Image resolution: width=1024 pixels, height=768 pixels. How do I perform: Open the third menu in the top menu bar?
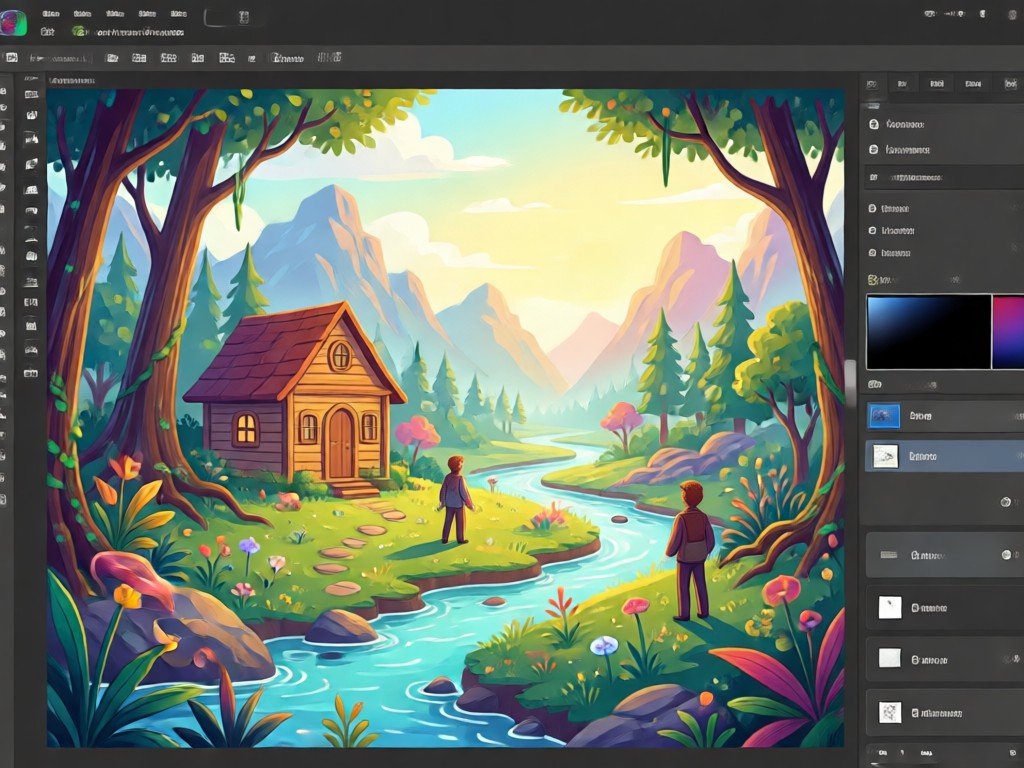point(115,13)
